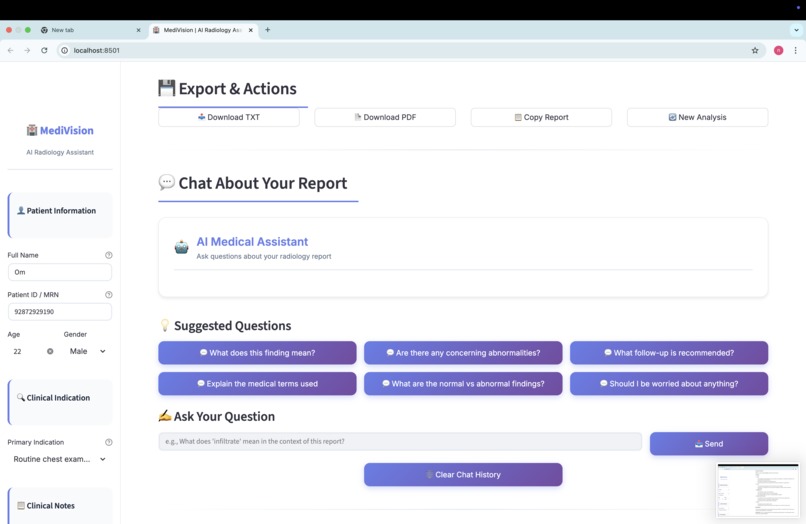
Task: Close the MediVision browser tab
Action: [251, 30]
